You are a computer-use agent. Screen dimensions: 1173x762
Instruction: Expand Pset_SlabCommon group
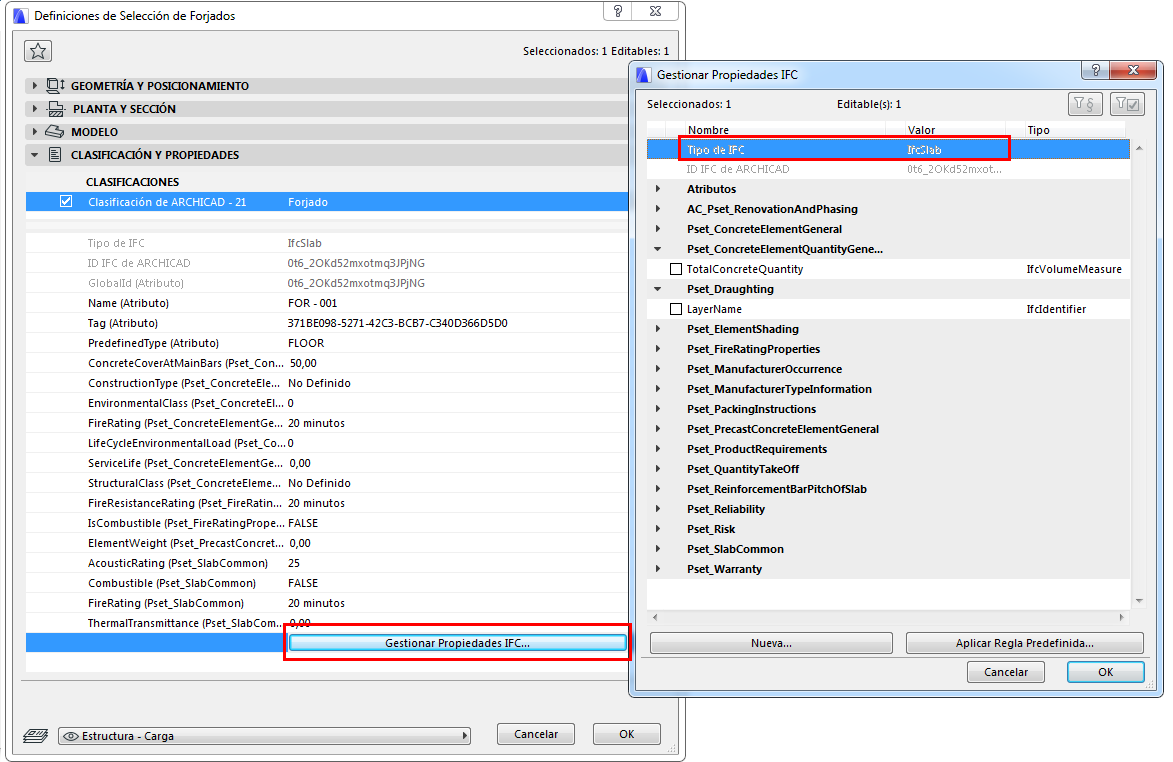click(x=658, y=549)
